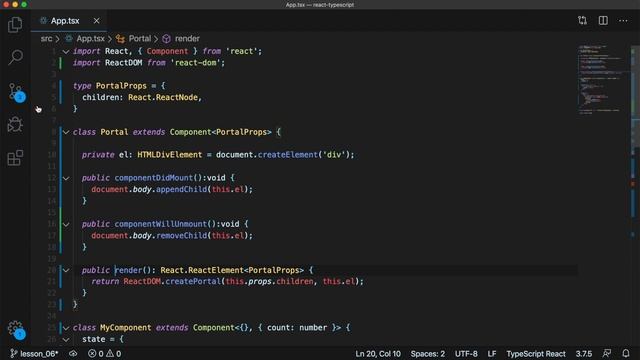640x360 pixels.
Task: Collapse the class MyComponent fold arrow
Action: pos(66,328)
